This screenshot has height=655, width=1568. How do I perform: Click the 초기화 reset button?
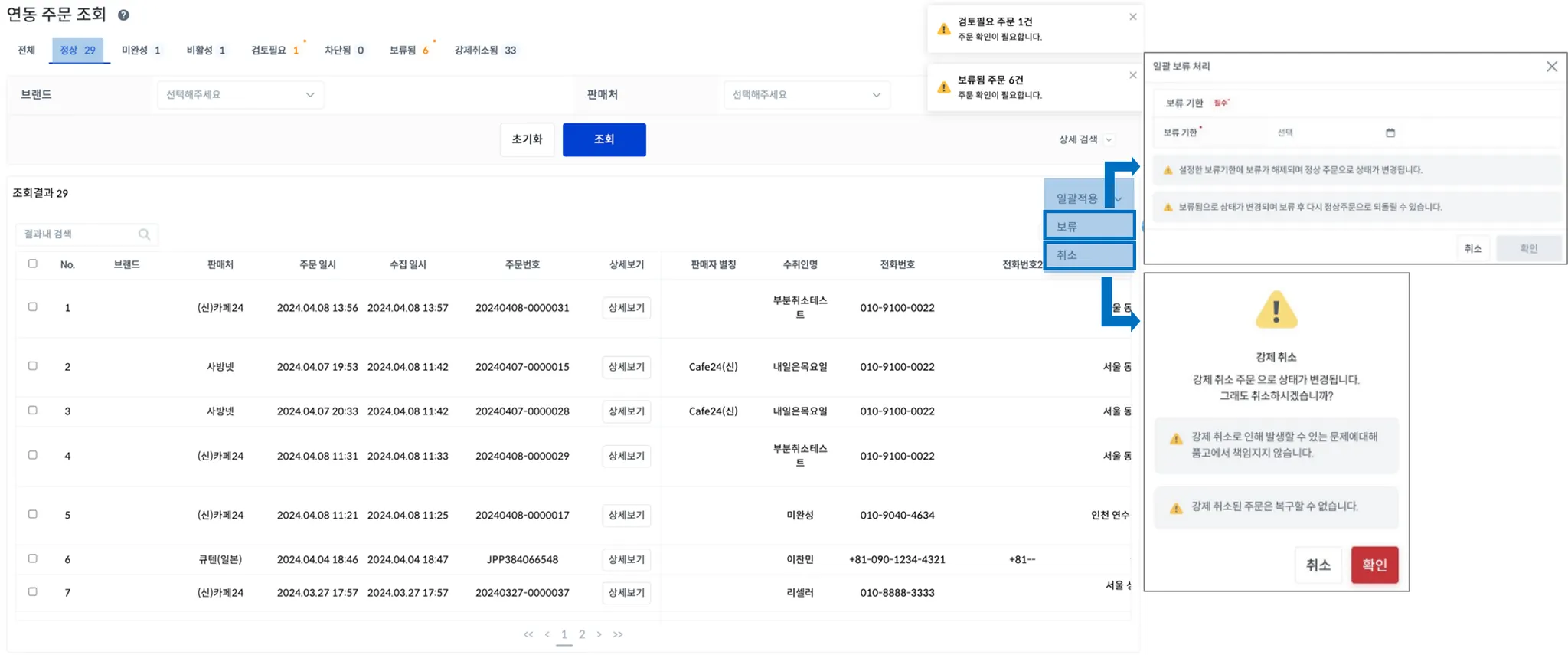[527, 139]
